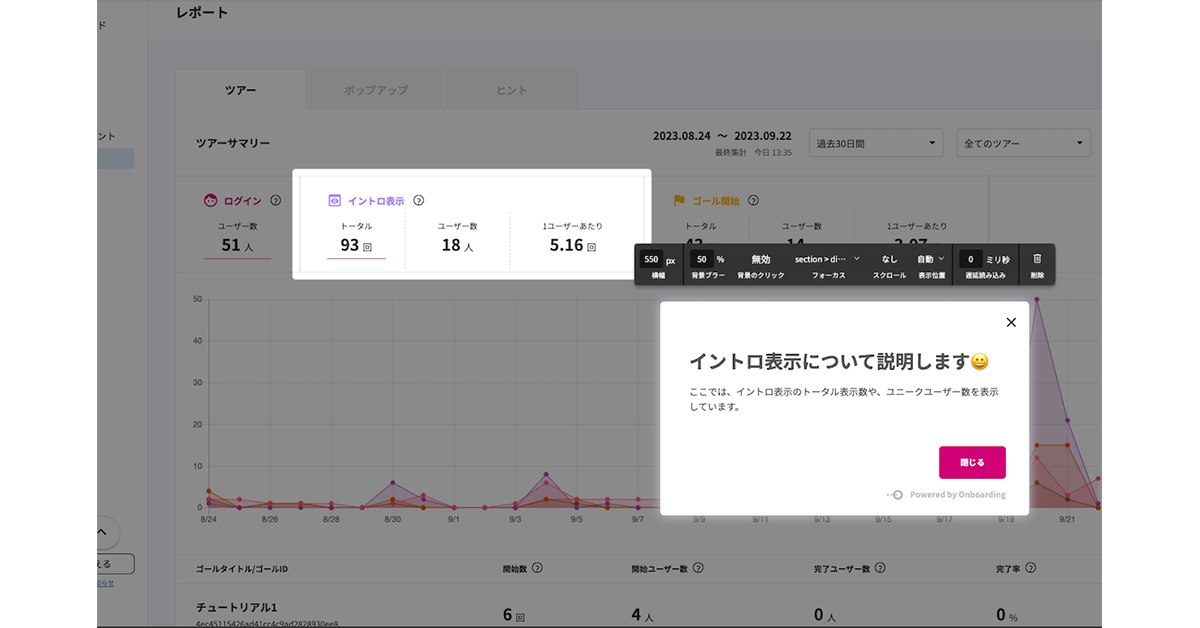Click the help icon beside 開始ユーザー数

[698, 568]
